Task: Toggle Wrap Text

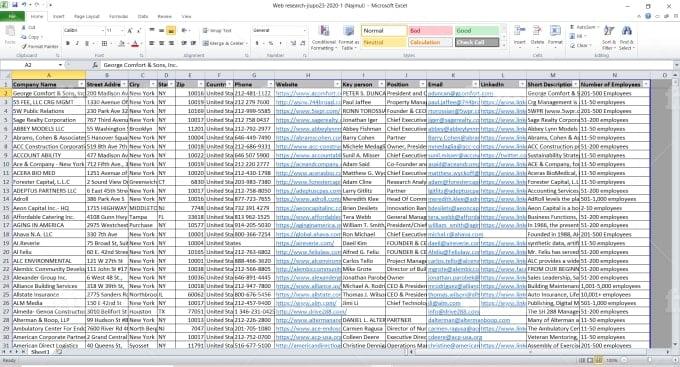Action: (x=217, y=30)
